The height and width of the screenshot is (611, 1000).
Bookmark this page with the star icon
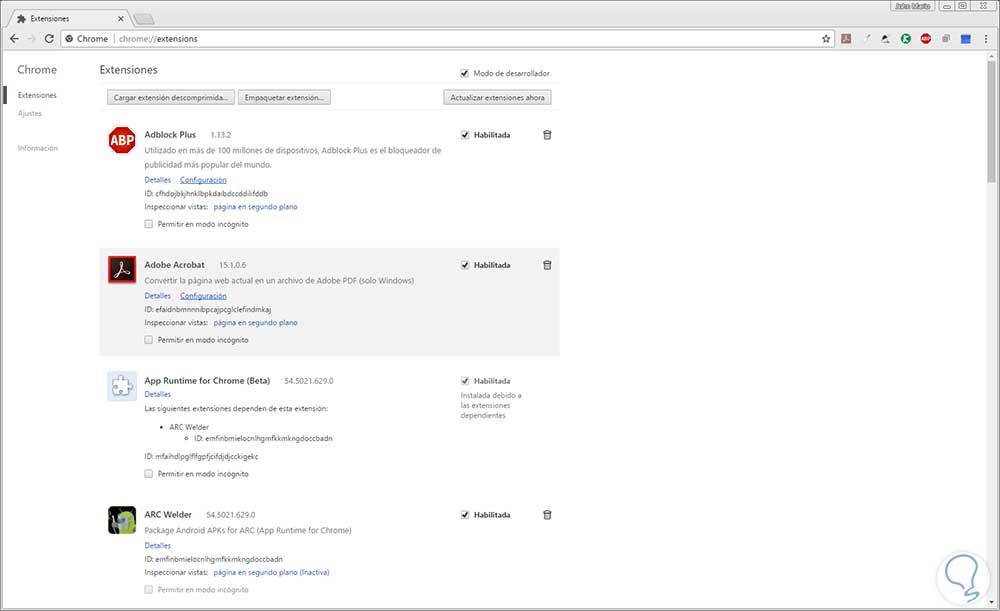(826, 39)
